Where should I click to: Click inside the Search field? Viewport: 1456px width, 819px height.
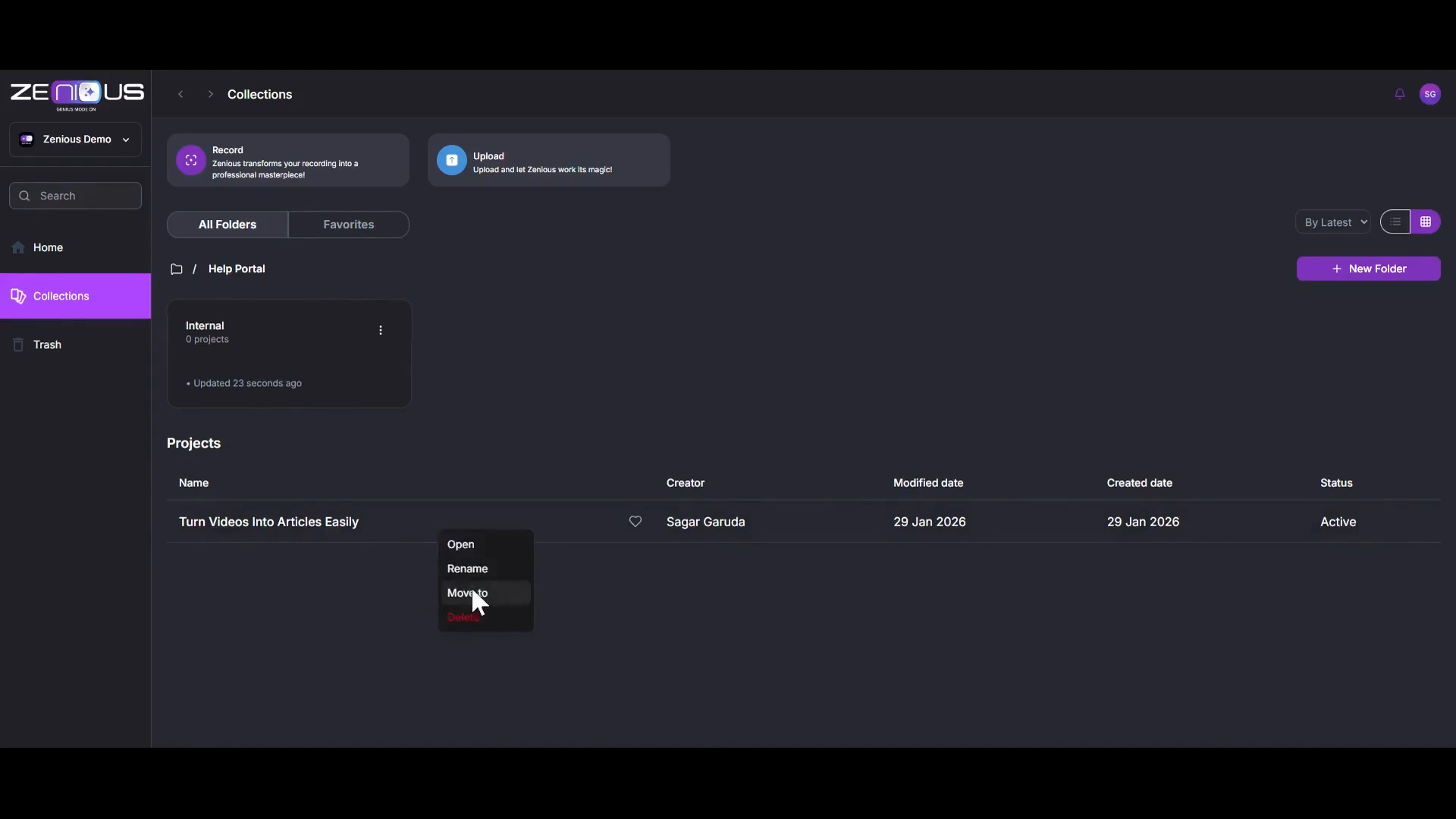[74, 196]
